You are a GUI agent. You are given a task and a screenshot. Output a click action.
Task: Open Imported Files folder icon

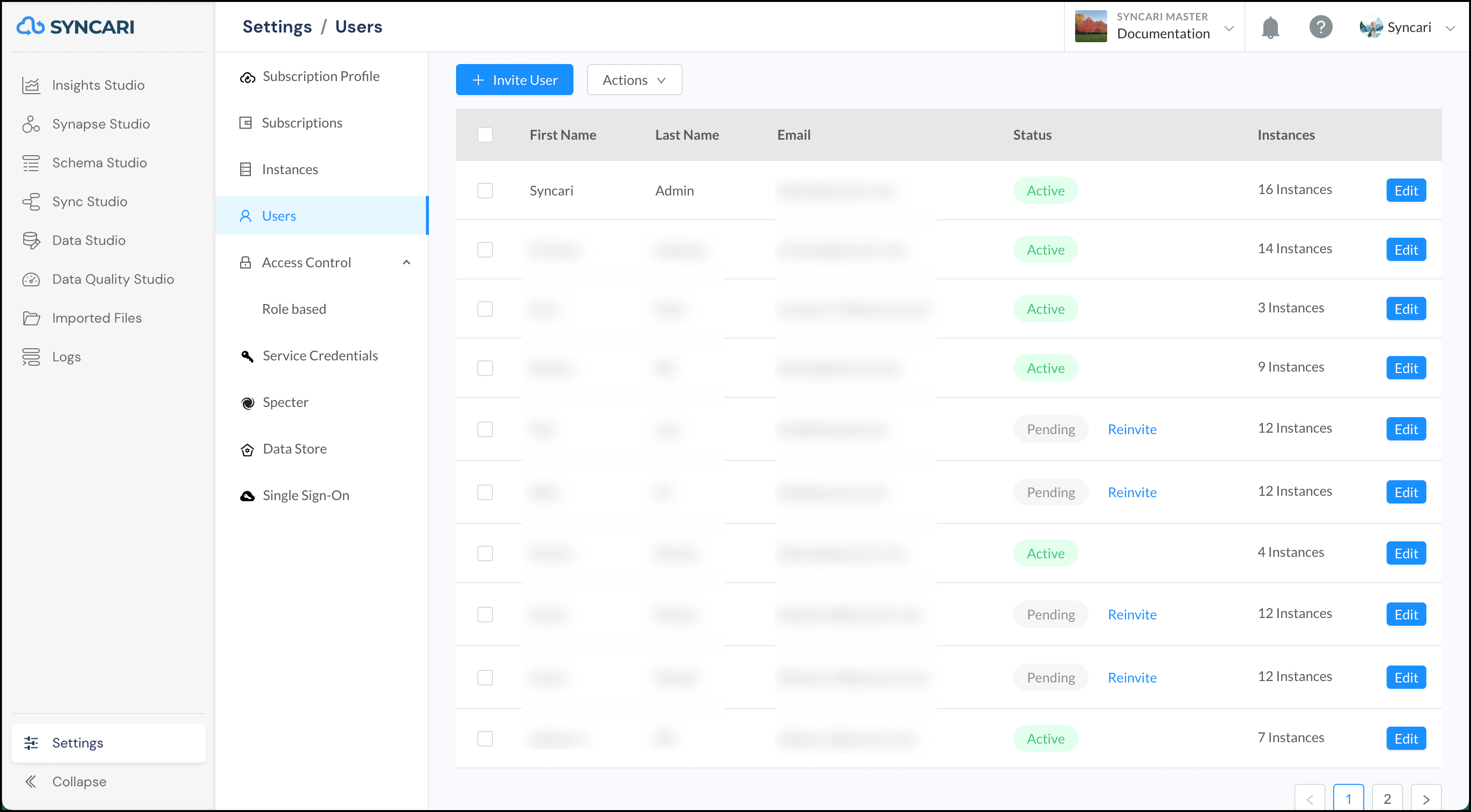coord(31,318)
